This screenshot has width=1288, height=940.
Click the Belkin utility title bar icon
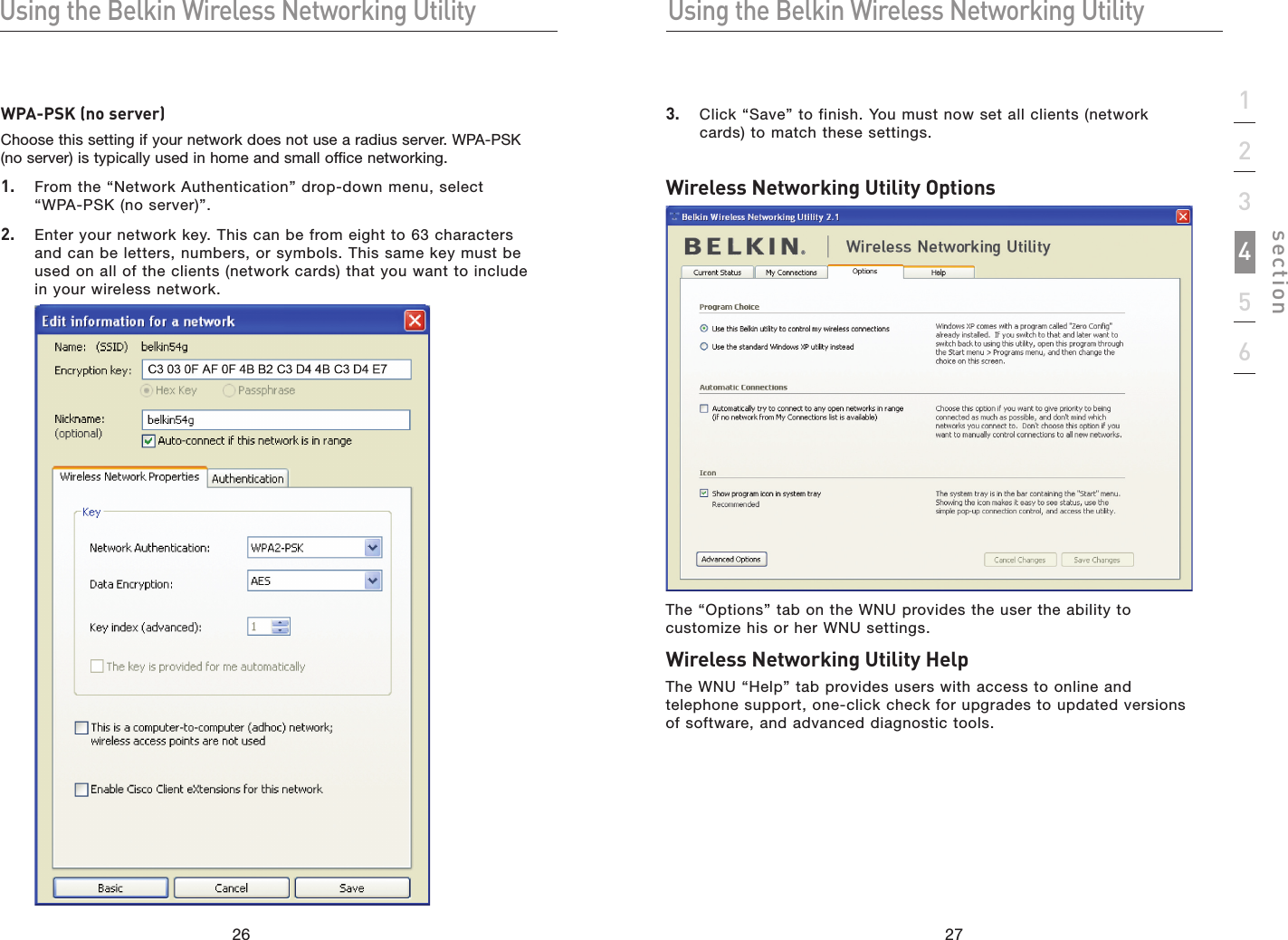(674, 216)
